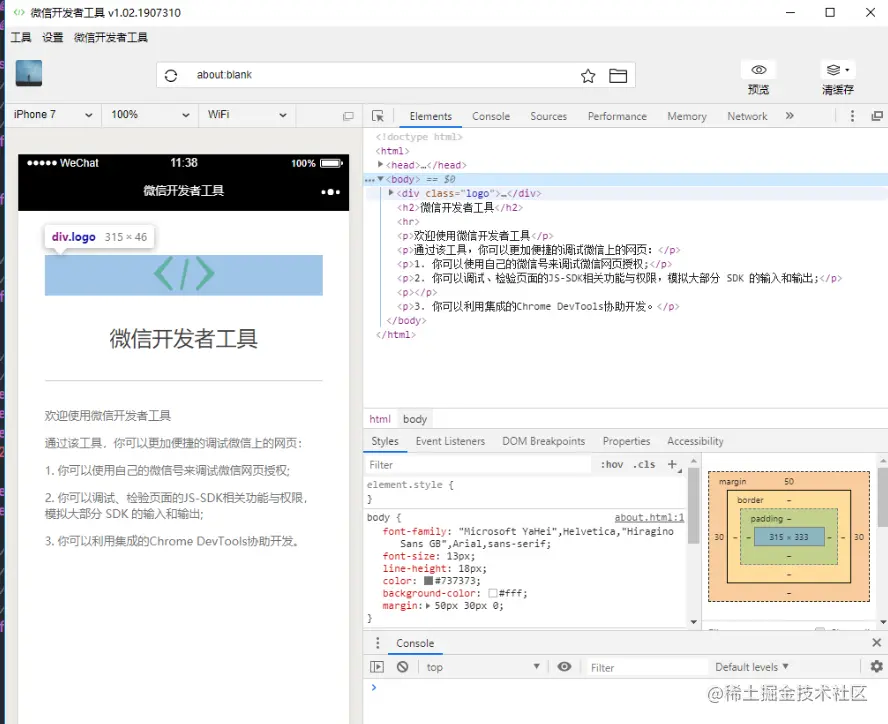Click the user avatar thumbnail
Screen dimensions: 888x724
[x=29, y=73]
